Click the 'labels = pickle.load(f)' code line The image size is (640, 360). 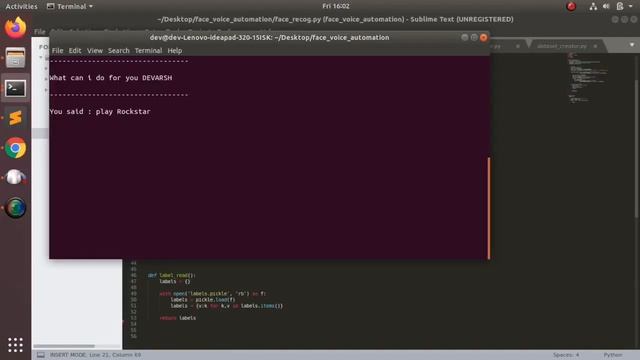pyautogui.click(x=203, y=300)
